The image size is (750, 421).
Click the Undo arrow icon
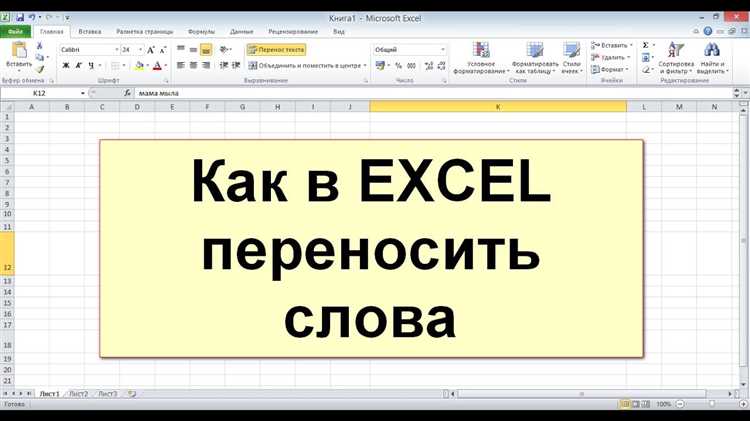(x=32, y=18)
